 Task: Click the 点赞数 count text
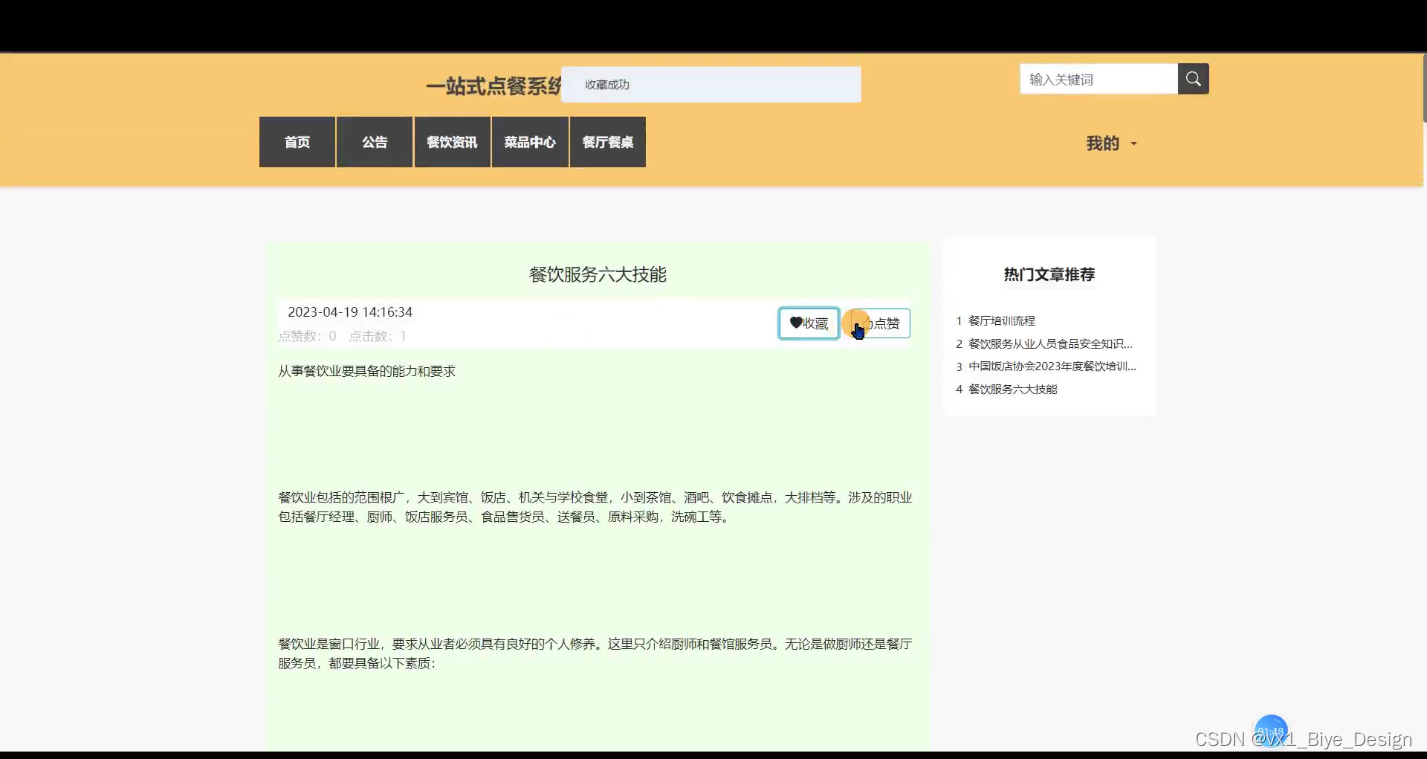click(x=307, y=336)
